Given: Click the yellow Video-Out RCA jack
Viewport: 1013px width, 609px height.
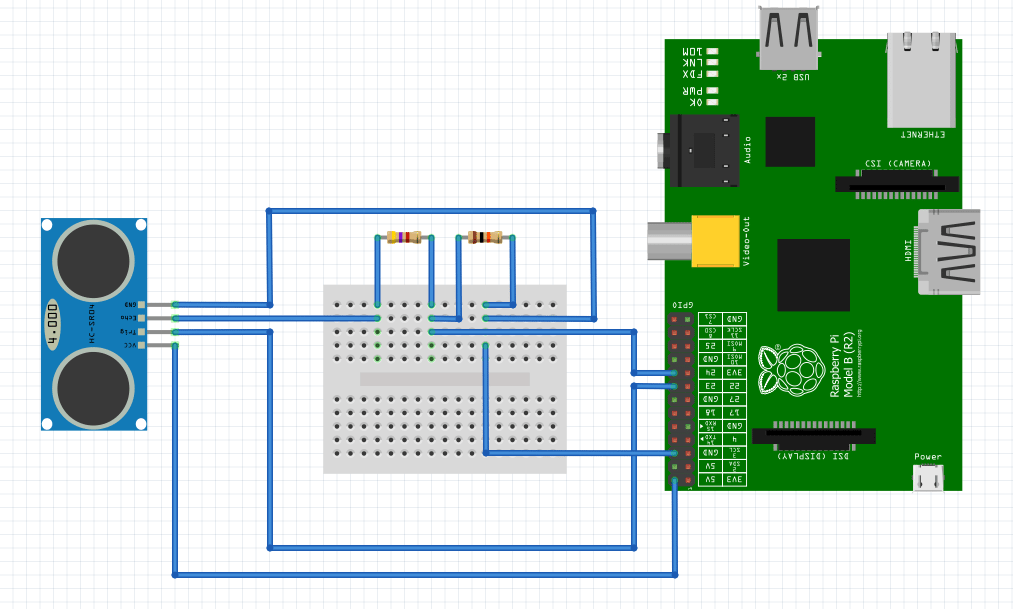Looking at the screenshot, I should [715, 241].
